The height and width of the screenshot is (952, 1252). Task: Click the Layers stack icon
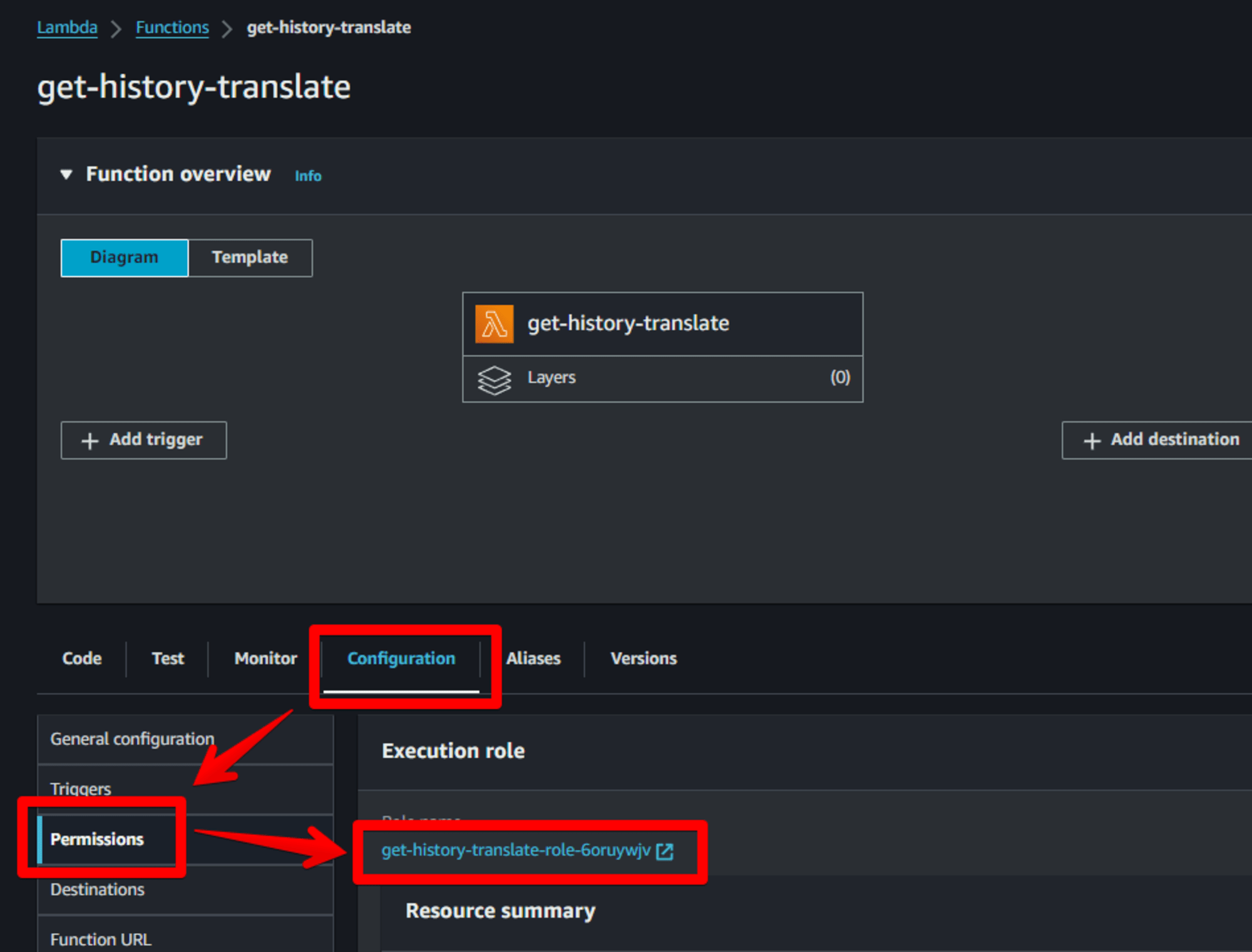pos(498,377)
